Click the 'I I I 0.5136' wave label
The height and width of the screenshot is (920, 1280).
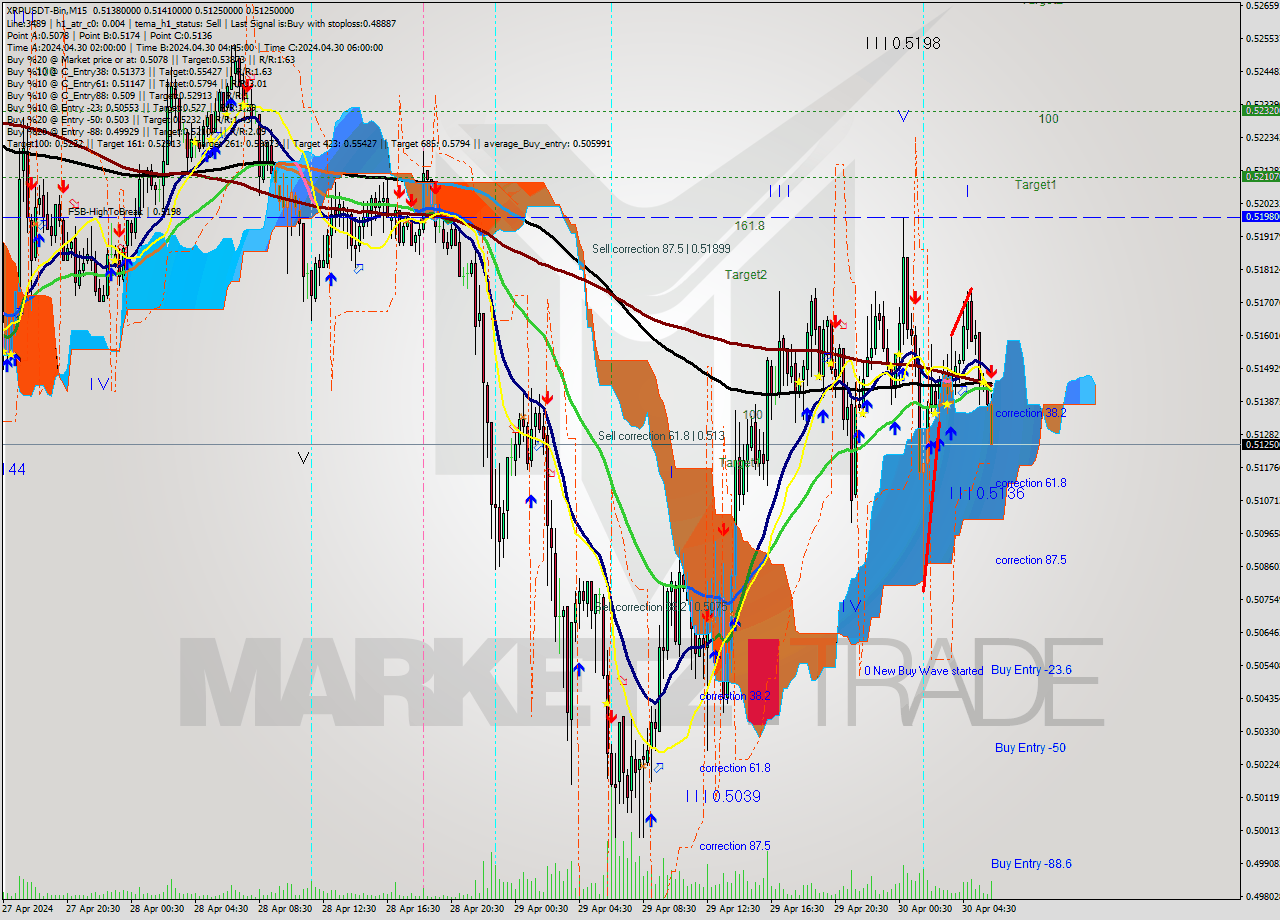pos(987,493)
